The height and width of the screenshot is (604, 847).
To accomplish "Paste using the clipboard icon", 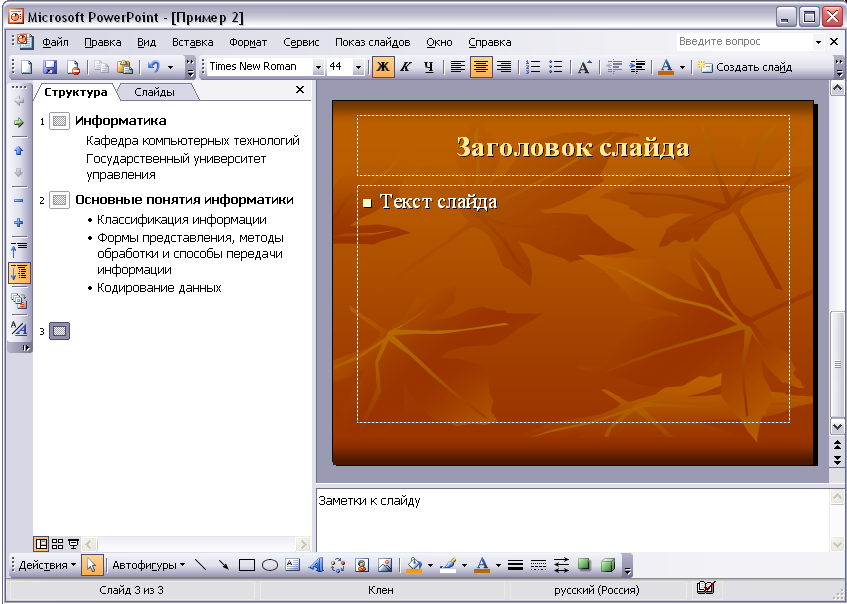I will click(125, 67).
